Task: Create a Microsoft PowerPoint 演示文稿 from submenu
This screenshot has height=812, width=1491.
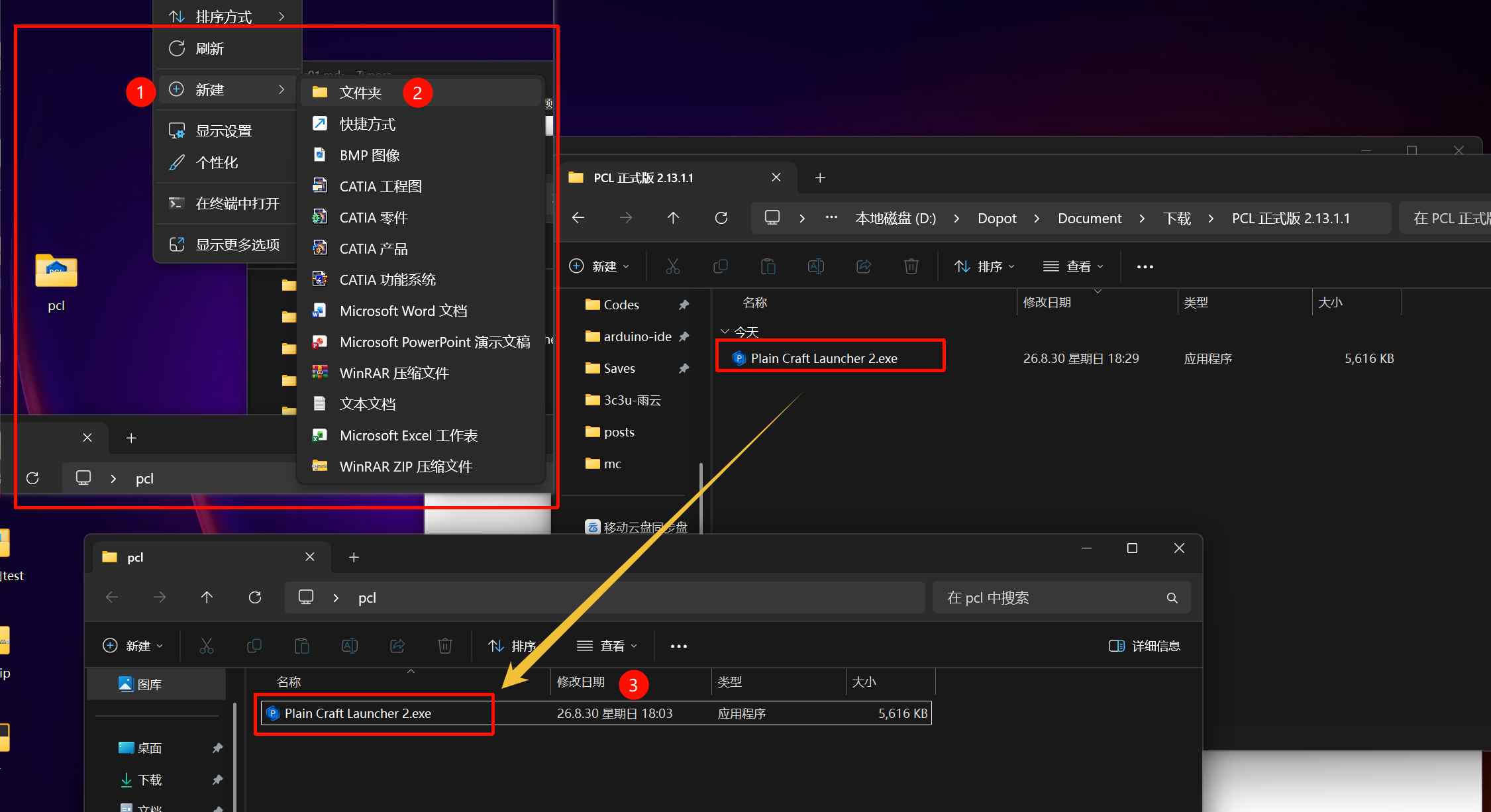Action: (x=421, y=342)
